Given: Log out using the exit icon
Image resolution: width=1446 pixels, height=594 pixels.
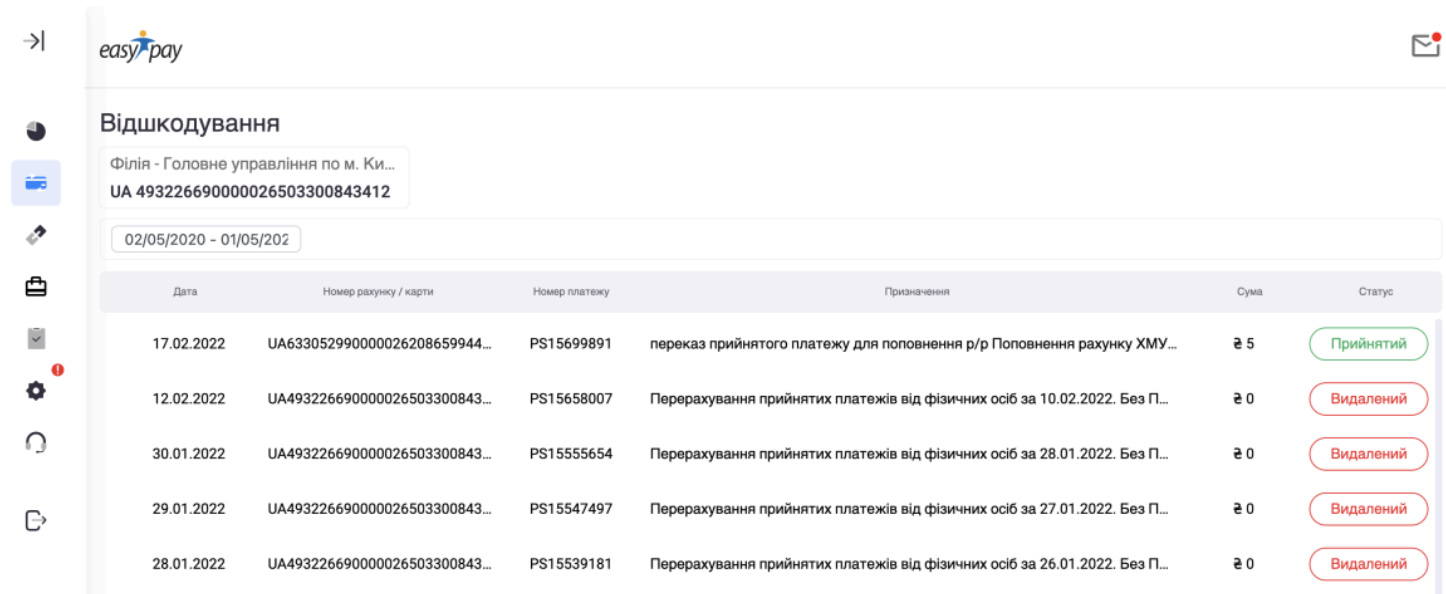Looking at the screenshot, I should pyautogui.click(x=35, y=520).
